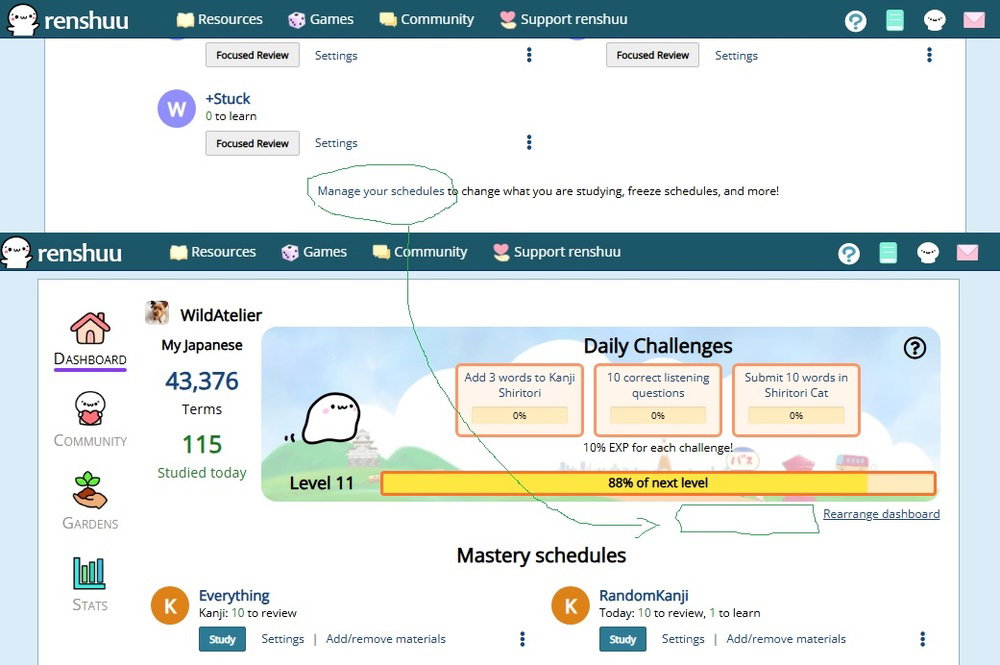Open Settings for the Everything schedule
This screenshot has height=665, width=1000.
(x=283, y=639)
